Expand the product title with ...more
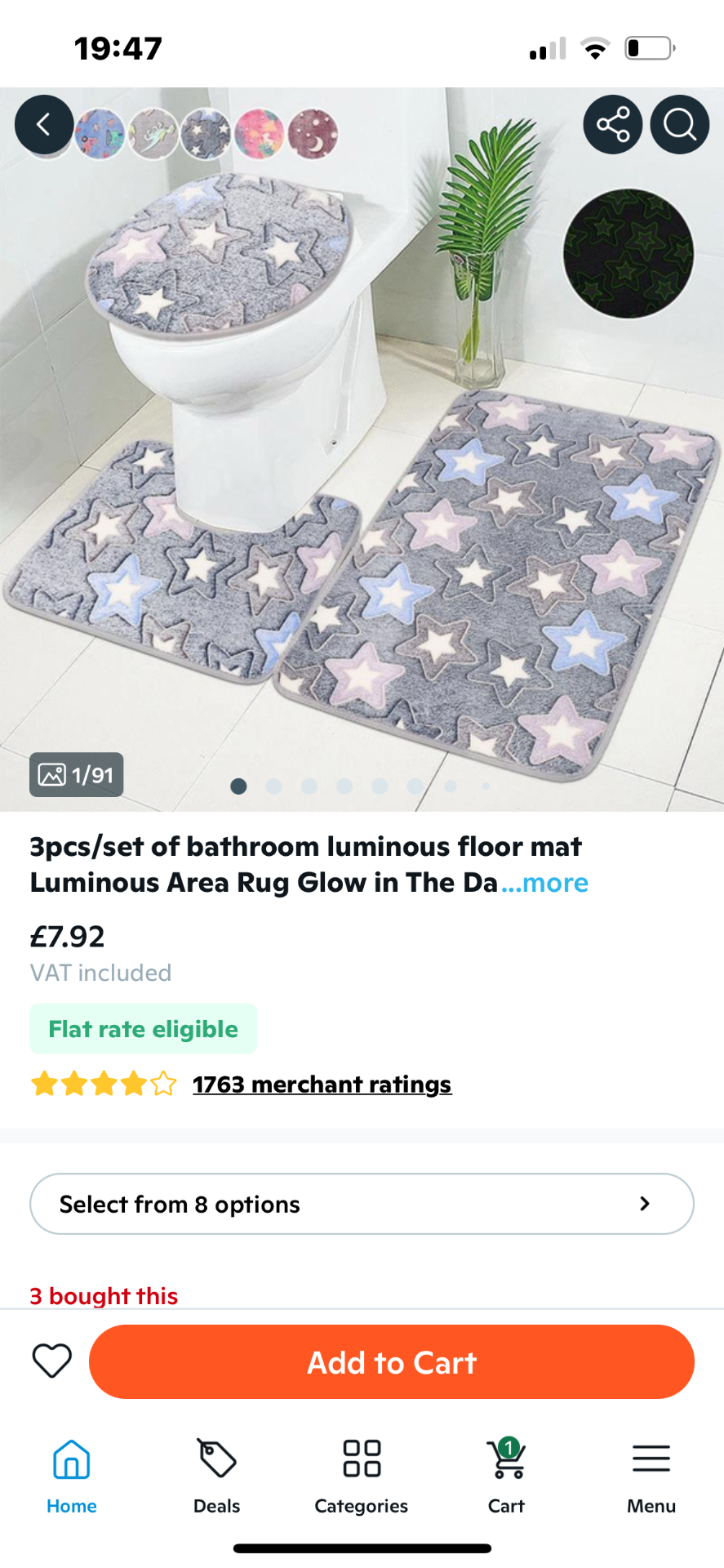The image size is (724, 1568). (544, 883)
